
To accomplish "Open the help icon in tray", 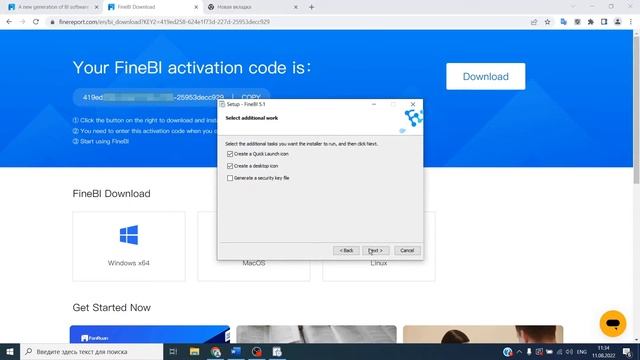I will [x=507, y=351].
